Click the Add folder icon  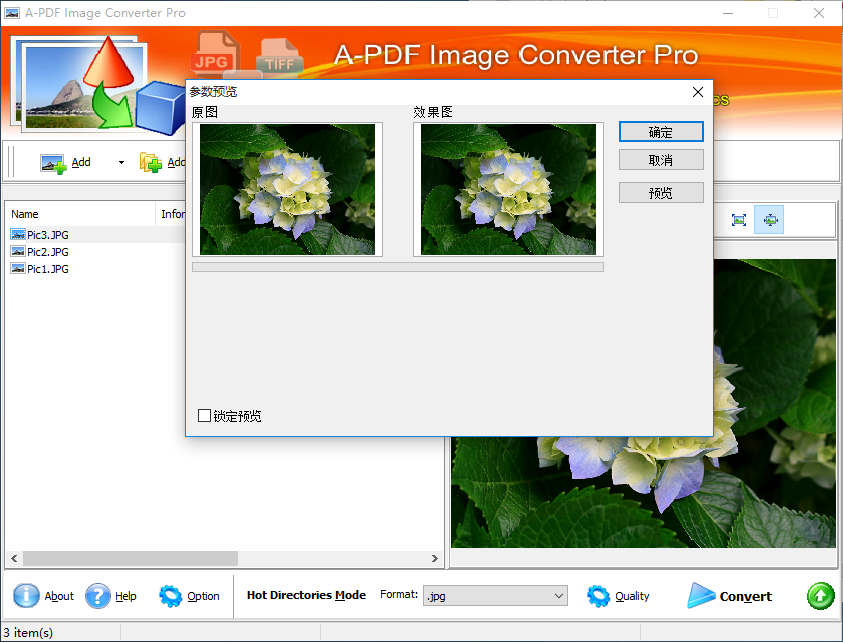point(151,162)
